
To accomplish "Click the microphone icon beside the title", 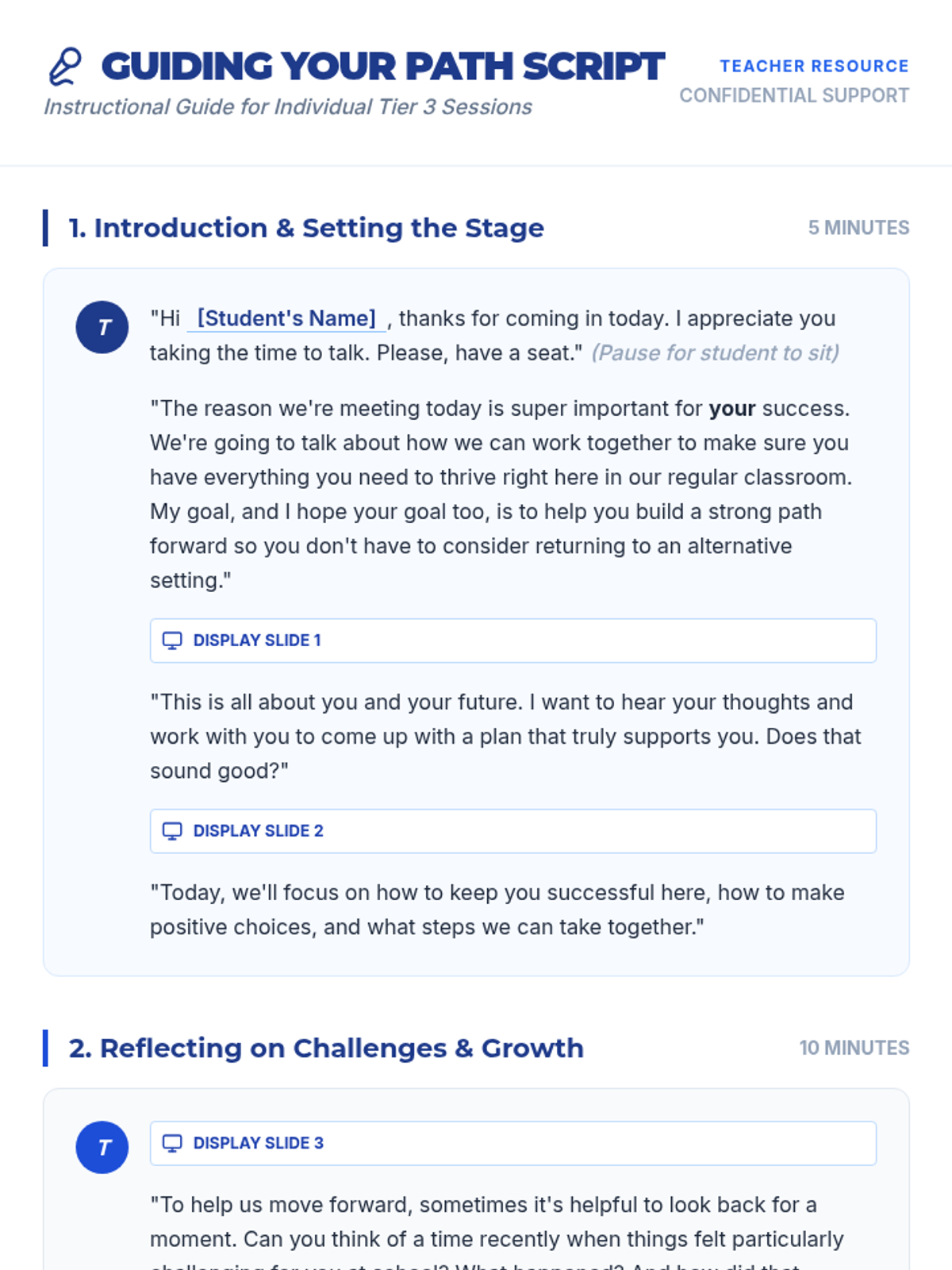I will point(65,67).
